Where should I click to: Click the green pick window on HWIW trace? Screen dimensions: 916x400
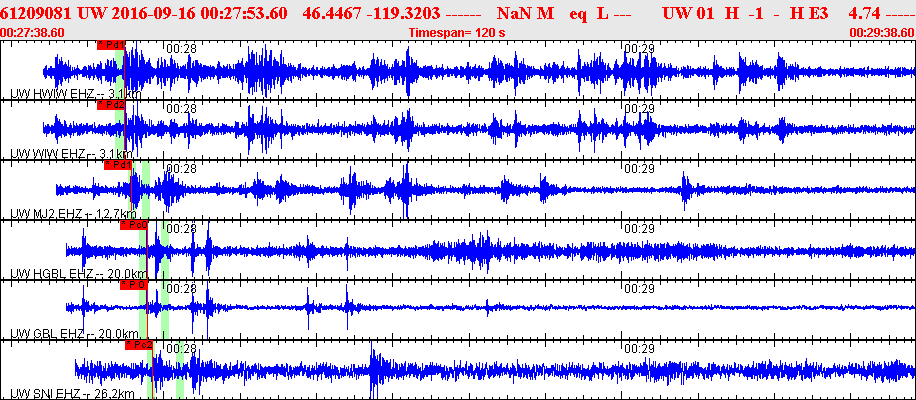coord(119,70)
